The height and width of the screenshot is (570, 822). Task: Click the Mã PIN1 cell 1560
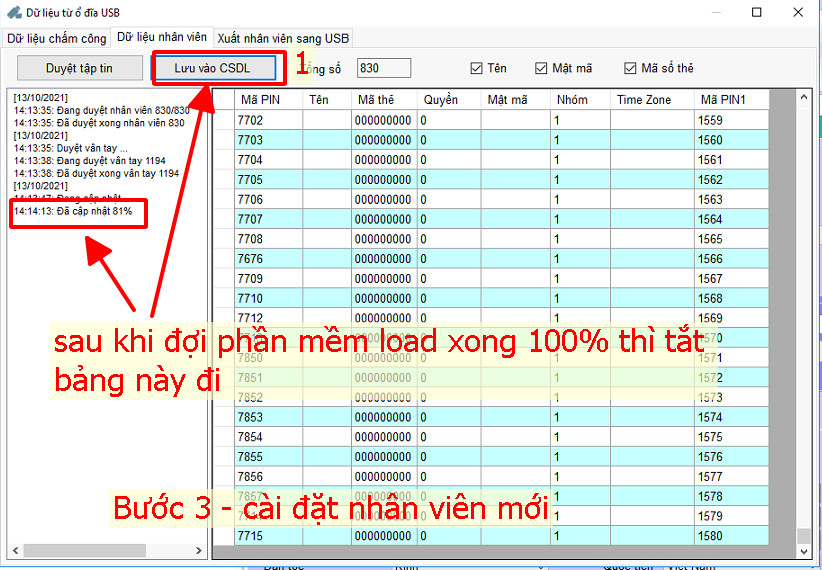pos(731,140)
